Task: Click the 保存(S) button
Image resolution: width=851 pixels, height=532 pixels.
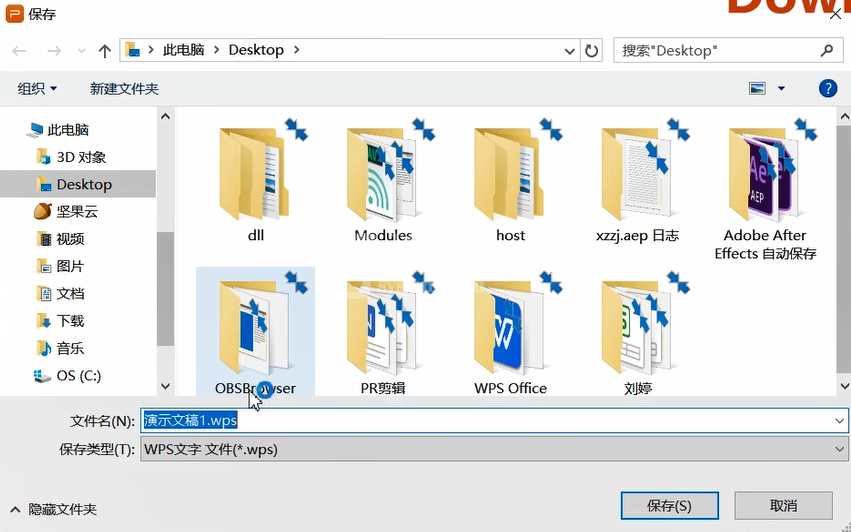Action: (670, 506)
